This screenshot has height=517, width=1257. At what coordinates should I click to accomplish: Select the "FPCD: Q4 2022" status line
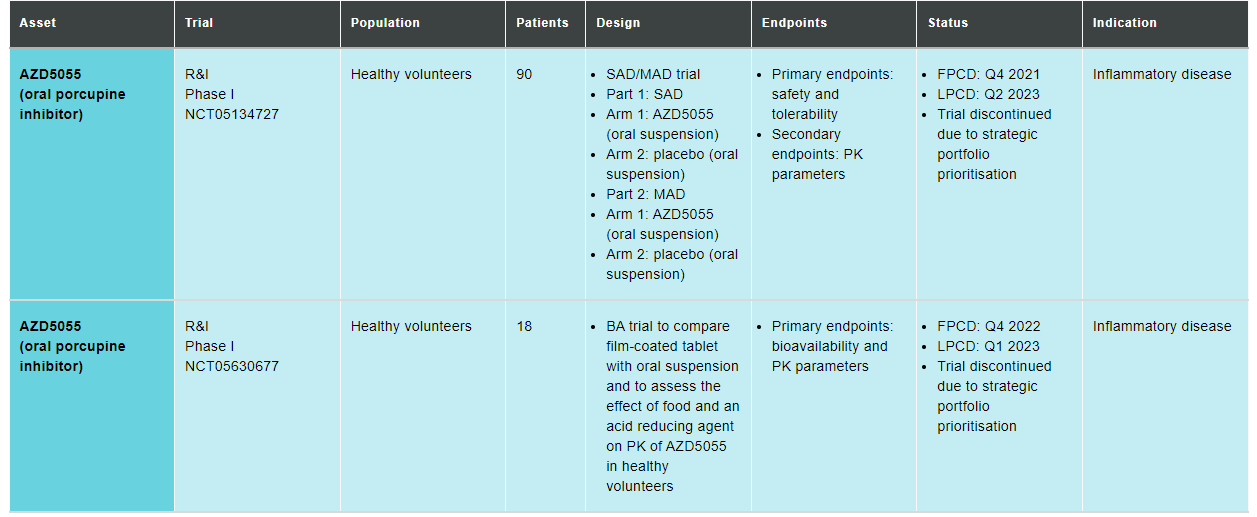[x=988, y=326]
